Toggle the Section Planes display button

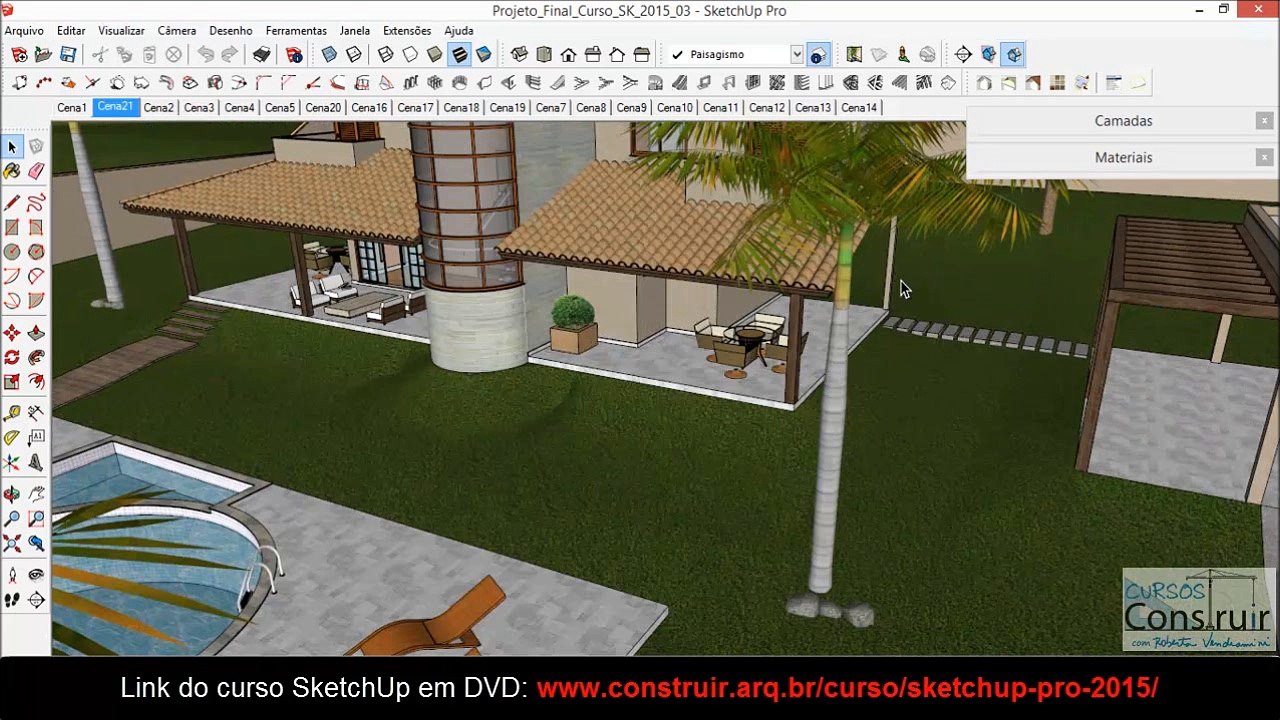(x=988, y=54)
